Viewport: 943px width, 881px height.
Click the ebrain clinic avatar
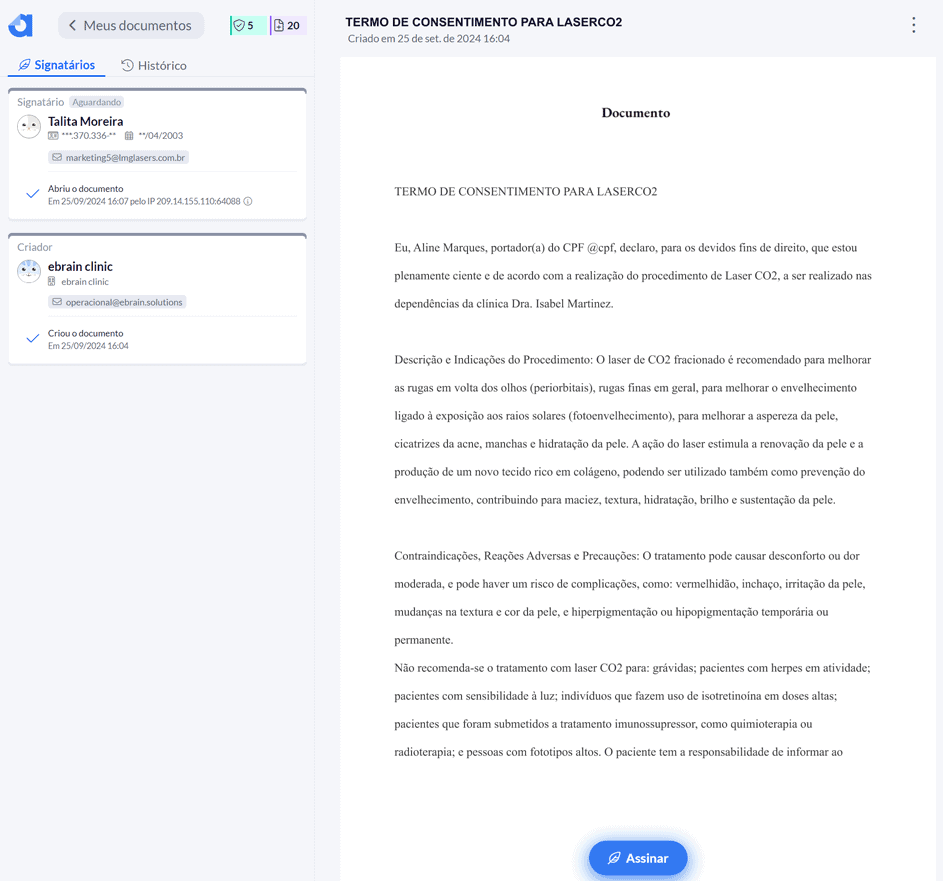pos(29,272)
